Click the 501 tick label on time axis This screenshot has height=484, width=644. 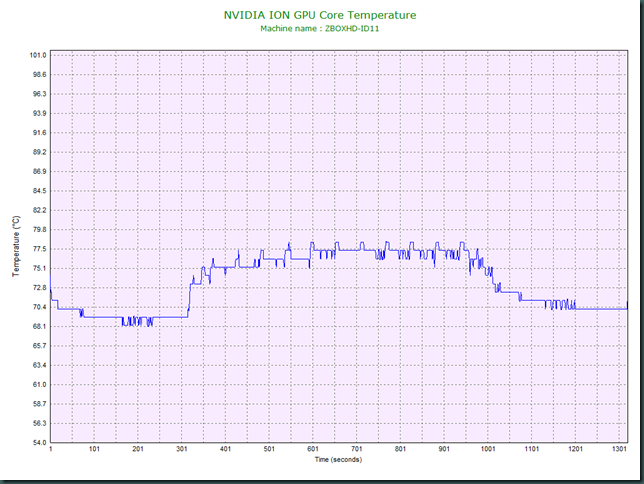click(269, 449)
